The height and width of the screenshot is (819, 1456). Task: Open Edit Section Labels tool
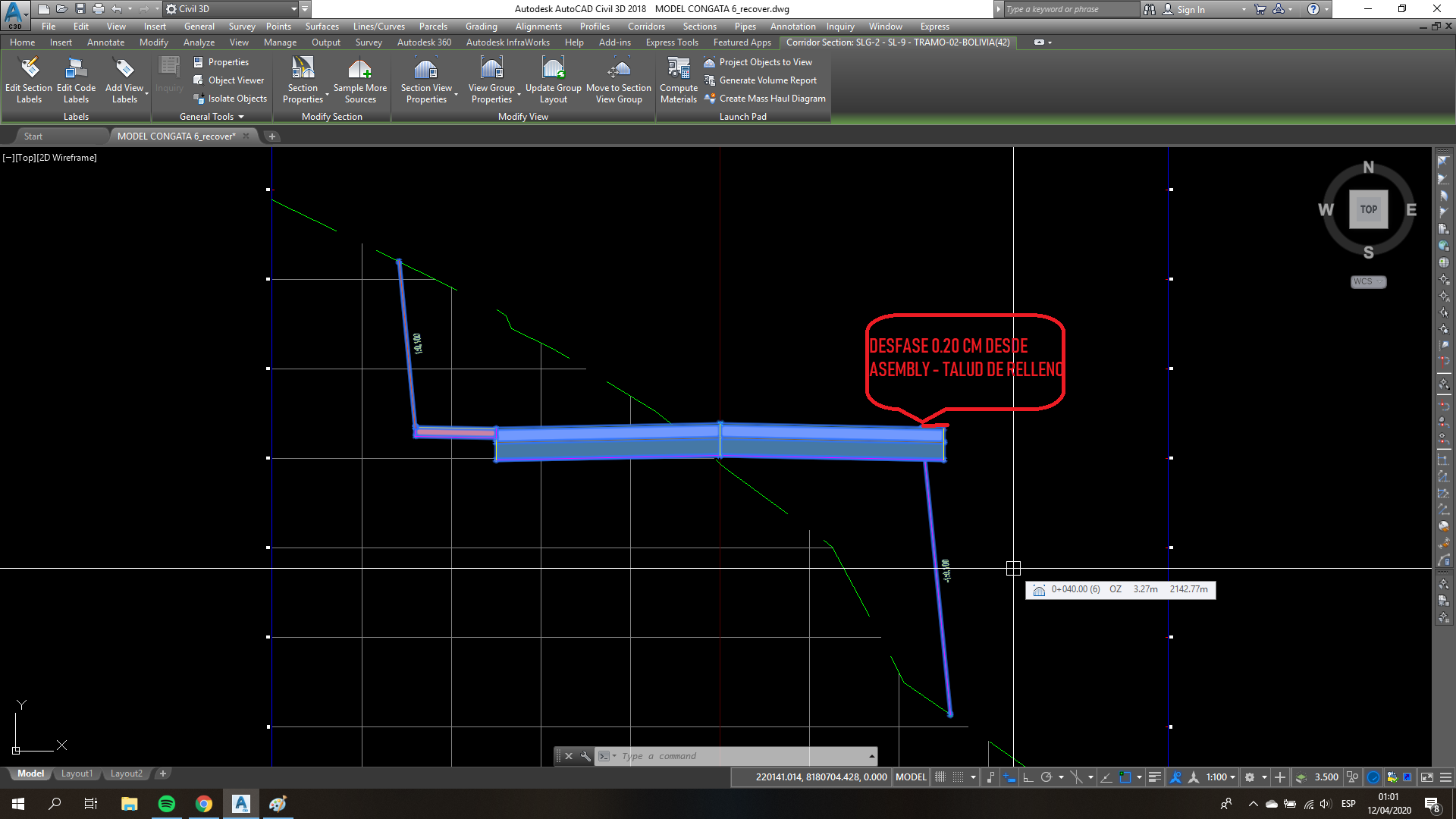click(x=29, y=80)
